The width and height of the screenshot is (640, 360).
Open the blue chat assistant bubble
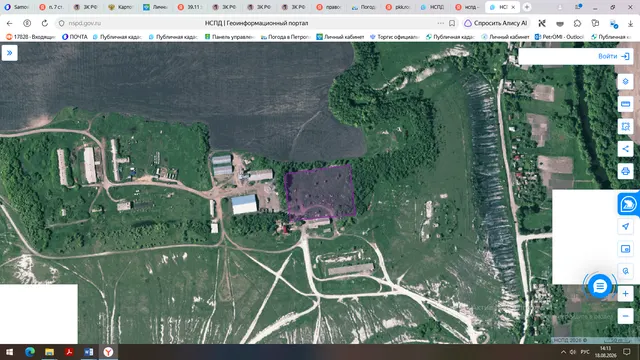coord(600,286)
